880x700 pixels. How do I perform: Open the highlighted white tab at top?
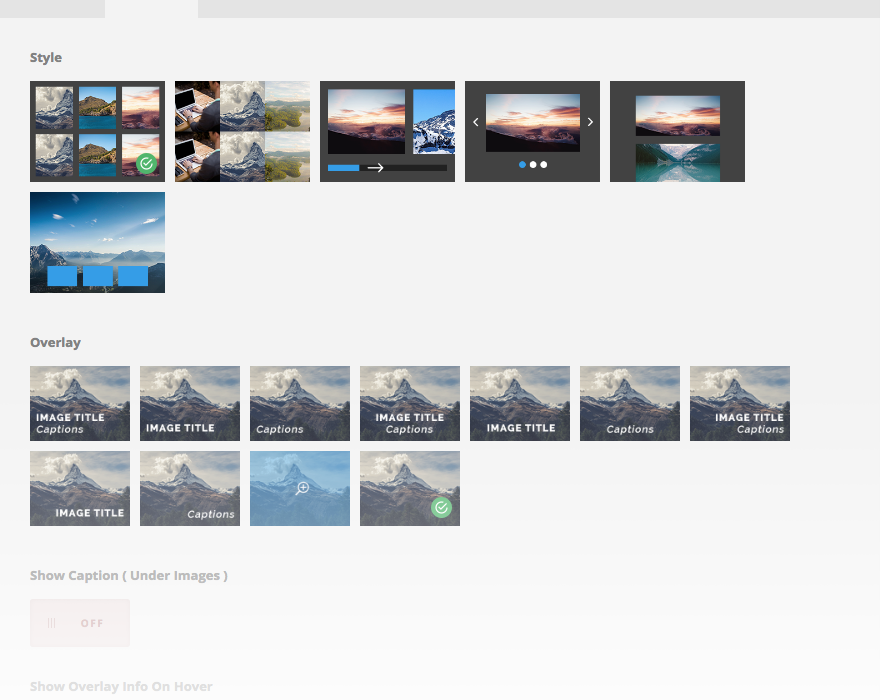(152, 9)
